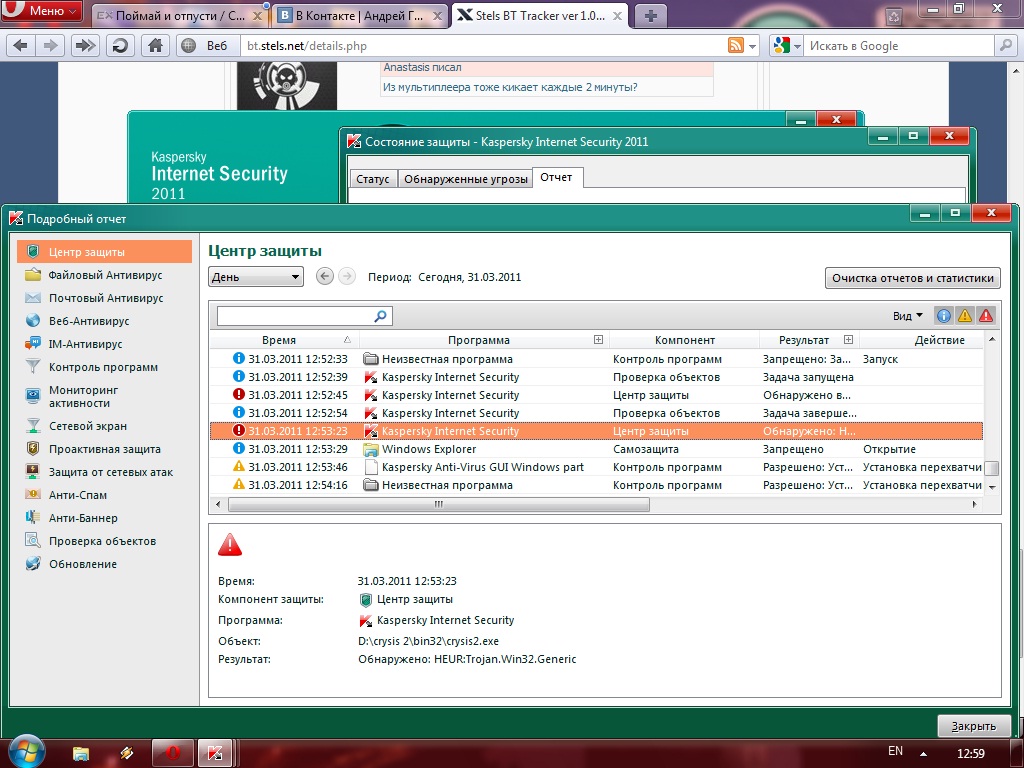This screenshot has height=768, width=1024.
Task: Sort by Компонент column header
Action: click(684, 340)
